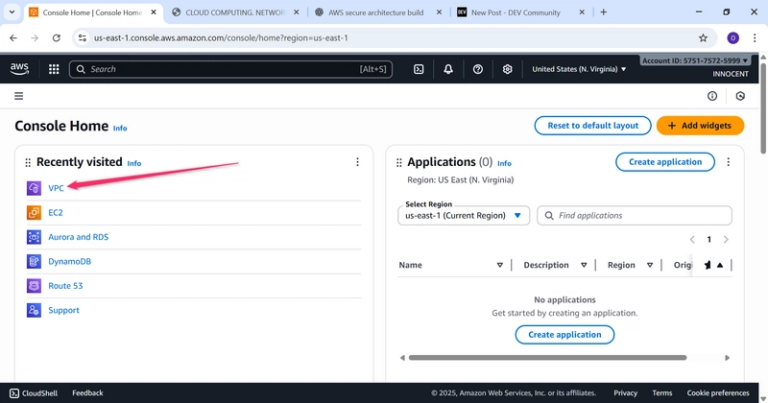Sort by the Description column arrow
This screenshot has height=403, width=768.
click(x=584, y=265)
